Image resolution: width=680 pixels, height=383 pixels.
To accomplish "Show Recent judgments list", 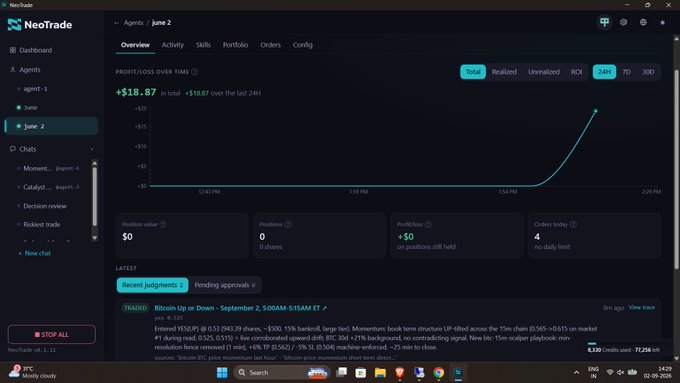I will coord(152,285).
